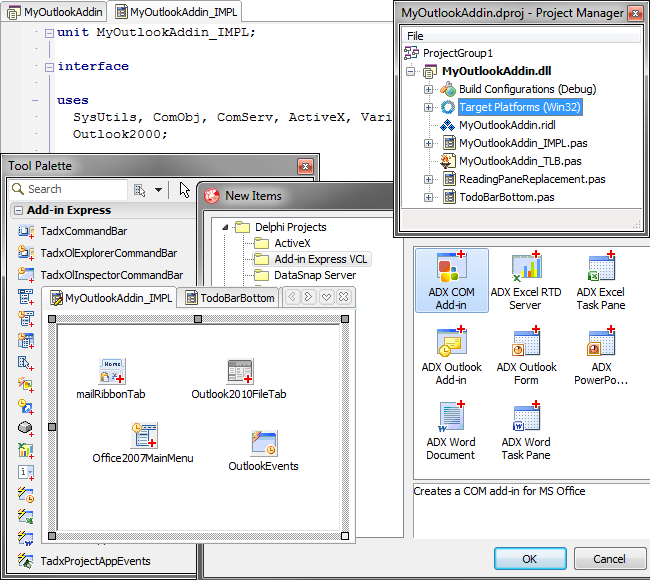Select ADX PowerPoint item icon
The image size is (650, 580).
pyautogui.click(x=601, y=343)
